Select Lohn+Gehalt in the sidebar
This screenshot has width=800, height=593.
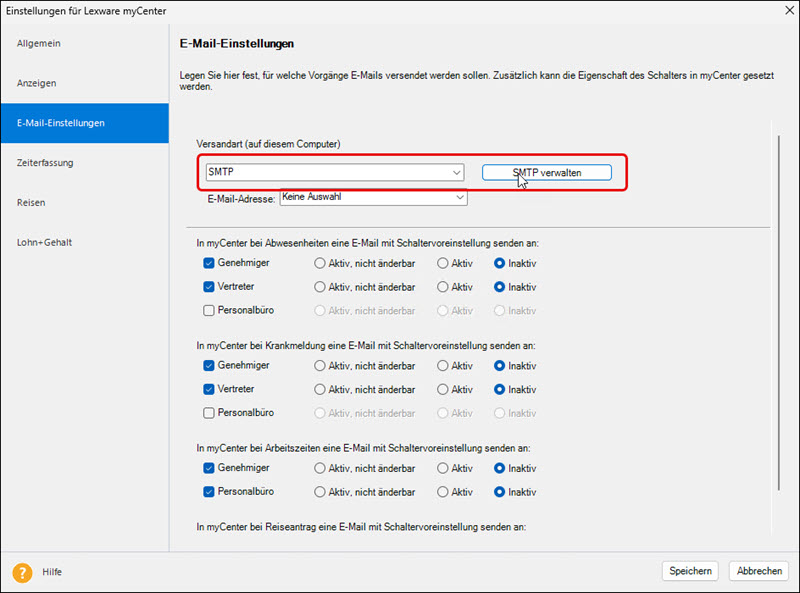[44, 242]
